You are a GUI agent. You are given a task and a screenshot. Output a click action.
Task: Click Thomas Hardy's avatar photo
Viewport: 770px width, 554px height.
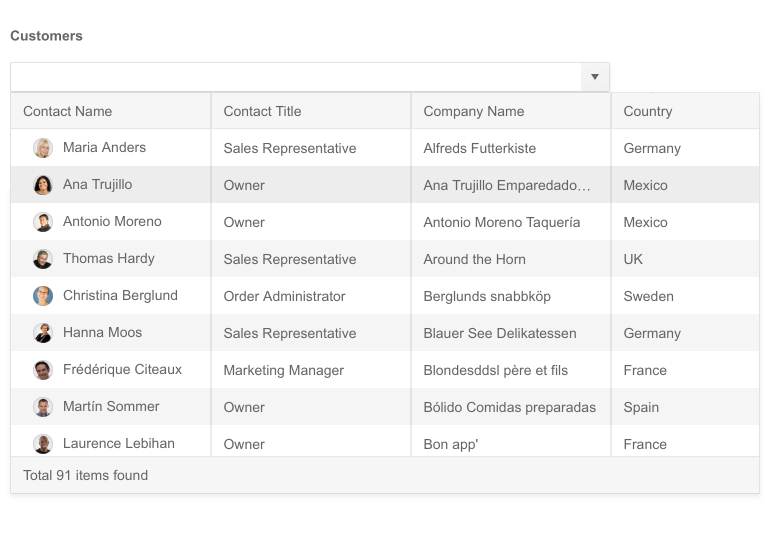tap(43, 259)
